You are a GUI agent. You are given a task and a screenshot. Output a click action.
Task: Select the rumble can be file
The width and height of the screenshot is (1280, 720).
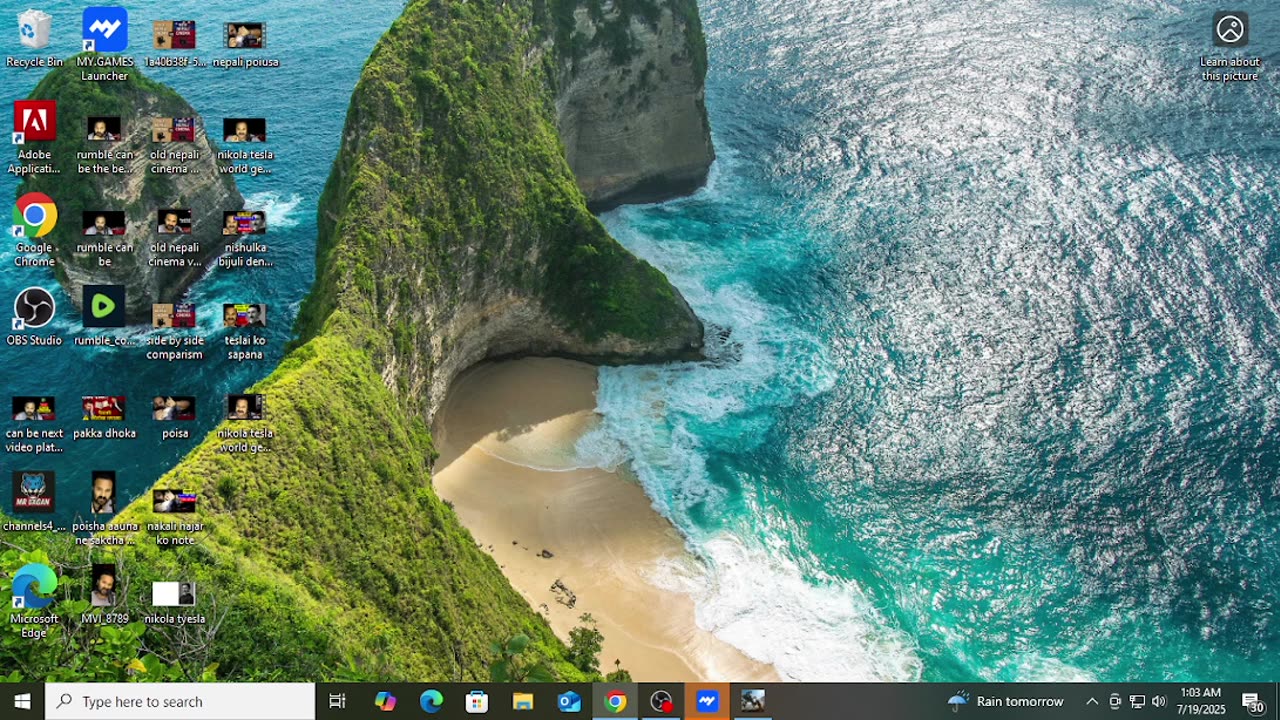tap(104, 238)
